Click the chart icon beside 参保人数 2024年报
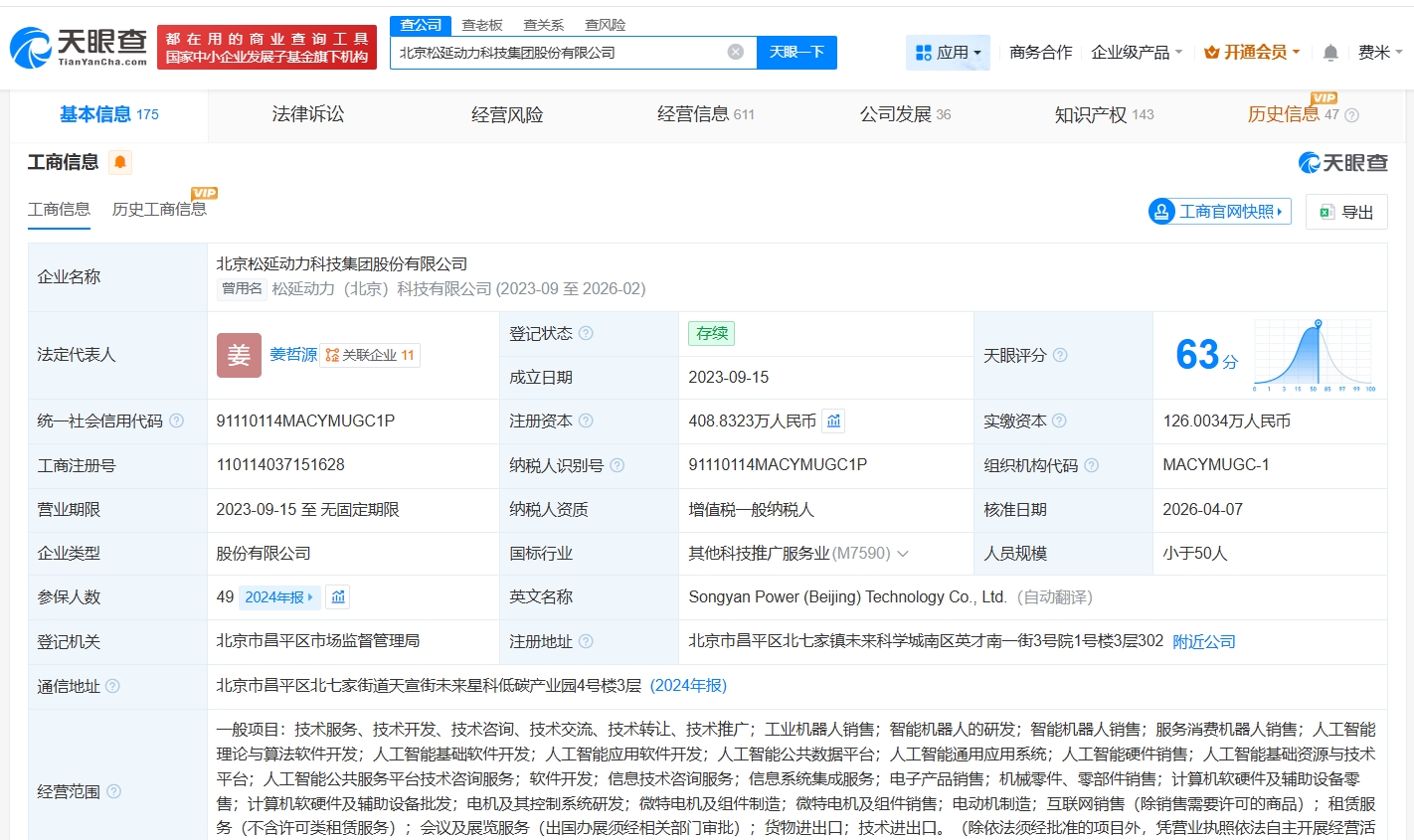Viewport: 1414px width, 840px height. [338, 597]
